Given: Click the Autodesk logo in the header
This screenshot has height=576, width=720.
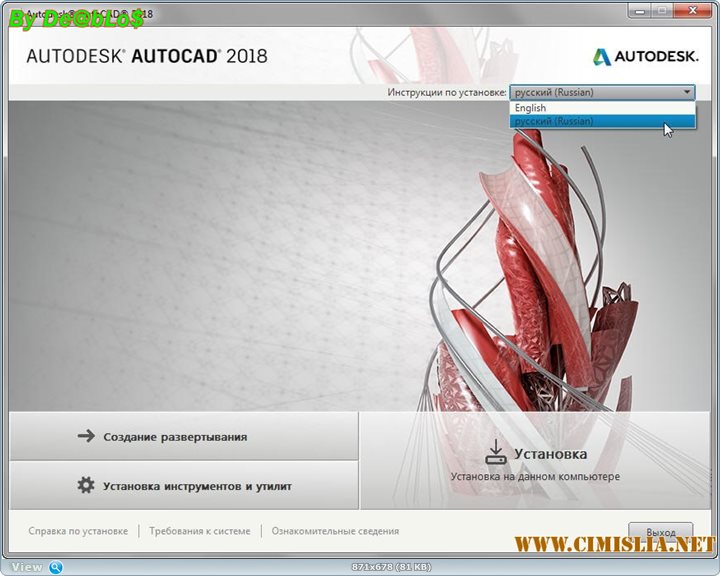Looking at the screenshot, I should click(644, 57).
